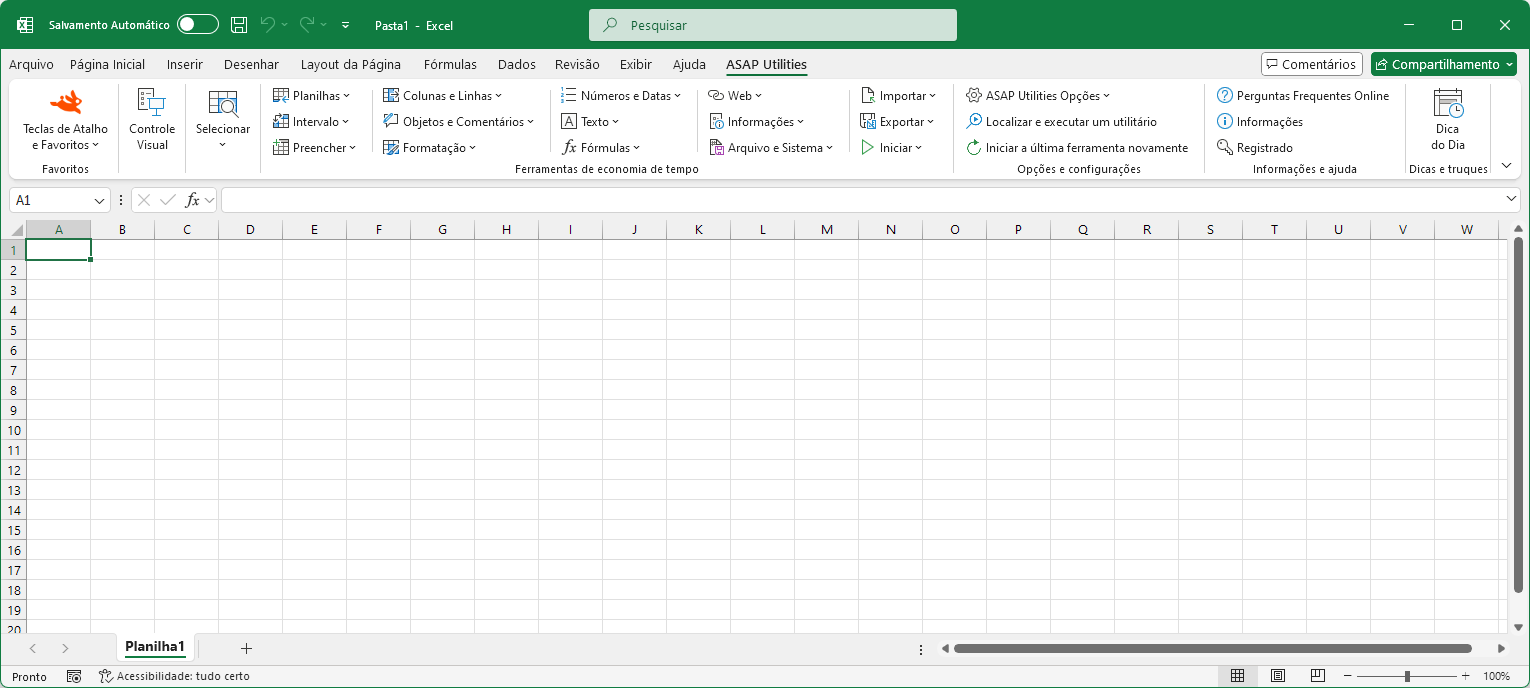Collapse the ribbon with the chevron
Image resolution: width=1530 pixels, height=688 pixels.
[x=1506, y=166]
